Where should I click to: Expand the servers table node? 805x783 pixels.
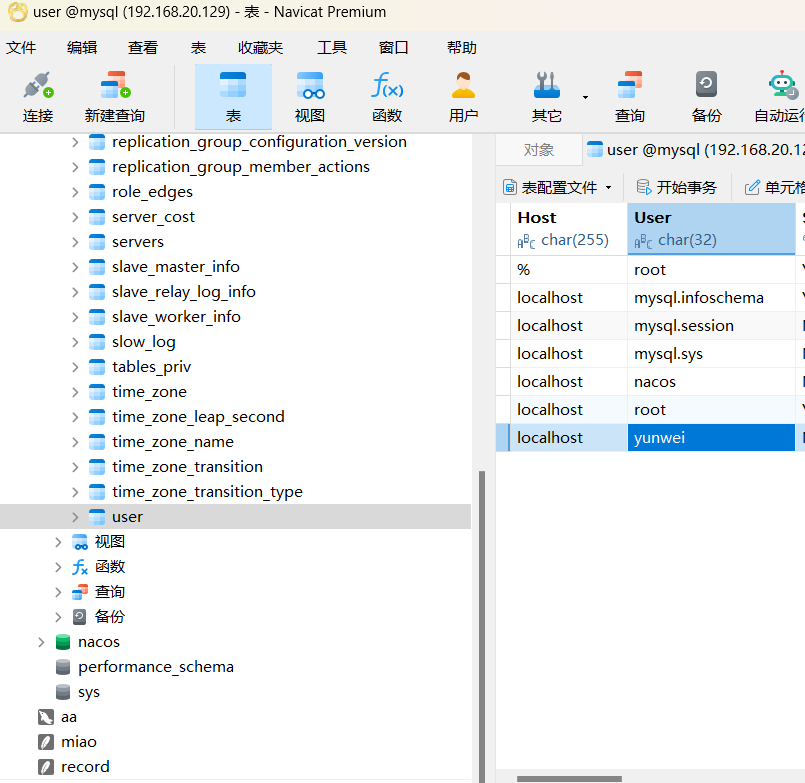75,242
